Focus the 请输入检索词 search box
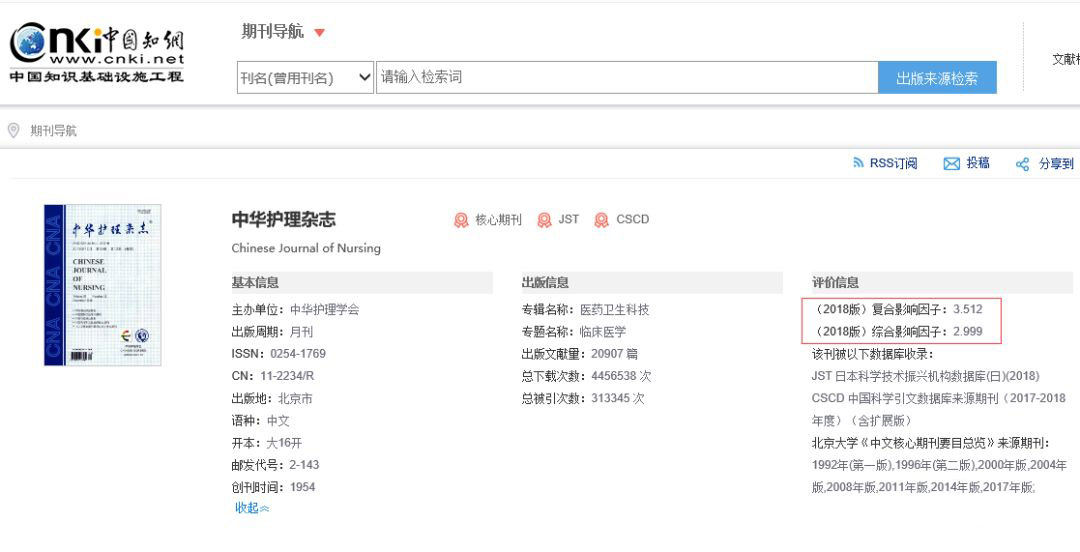The image size is (1080, 552). [627, 77]
